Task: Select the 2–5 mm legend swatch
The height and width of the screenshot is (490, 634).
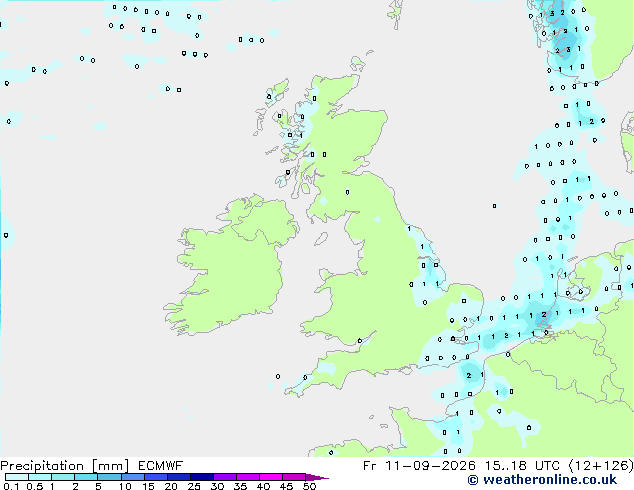Action: [86, 477]
